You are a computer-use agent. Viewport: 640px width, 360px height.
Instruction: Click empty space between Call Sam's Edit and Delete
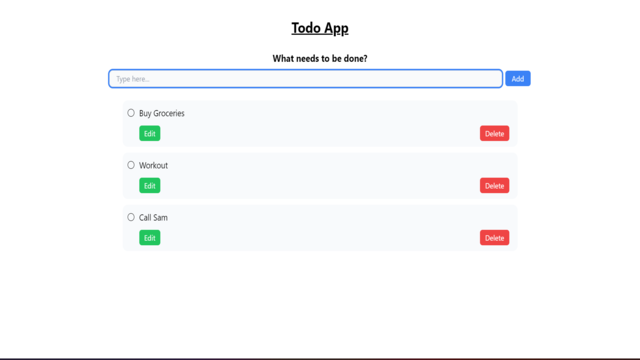pyautogui.click(x=320, y=238)
